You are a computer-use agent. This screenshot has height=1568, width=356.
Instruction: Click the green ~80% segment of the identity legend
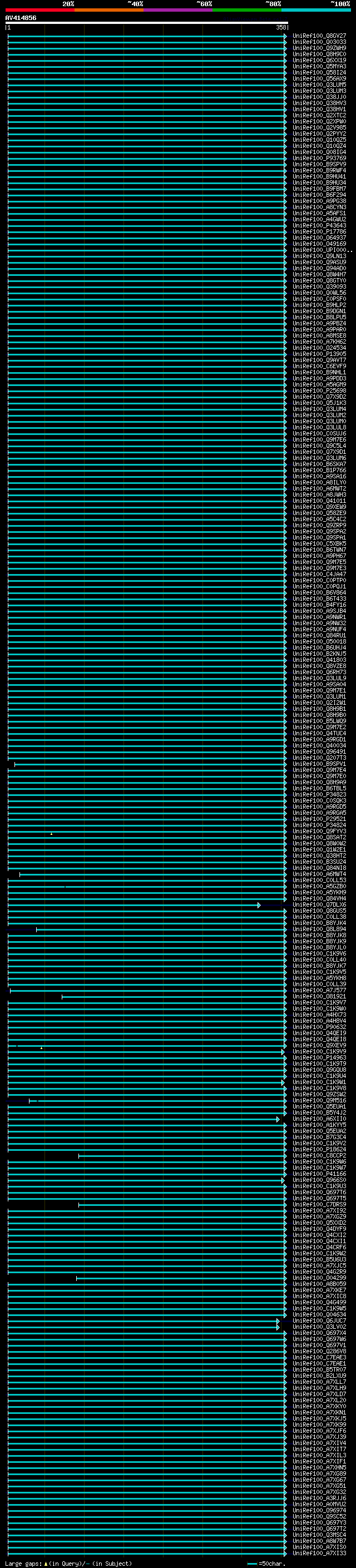click(247, 11)
